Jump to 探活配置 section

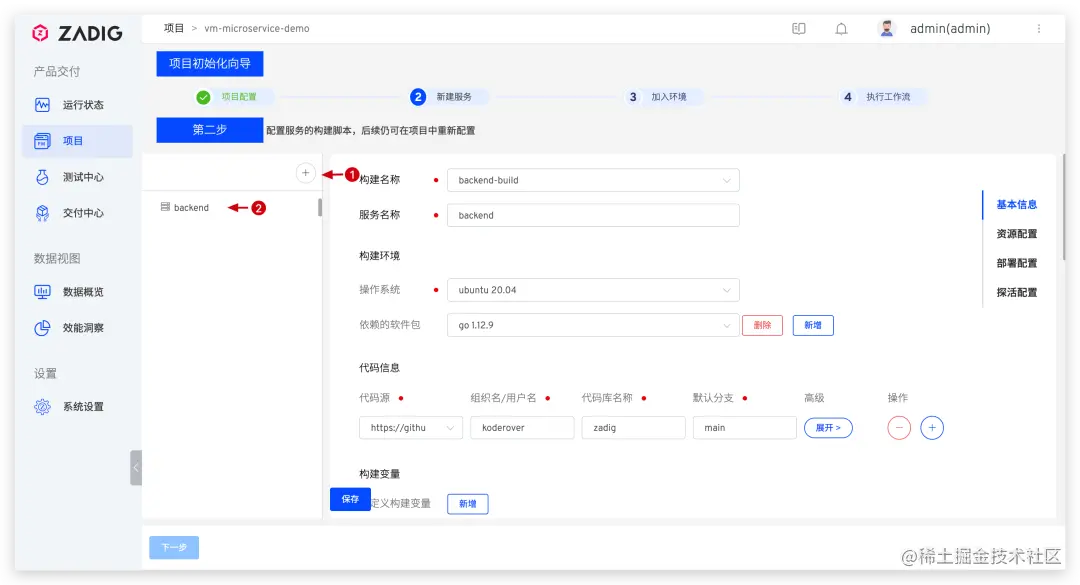1017,292
